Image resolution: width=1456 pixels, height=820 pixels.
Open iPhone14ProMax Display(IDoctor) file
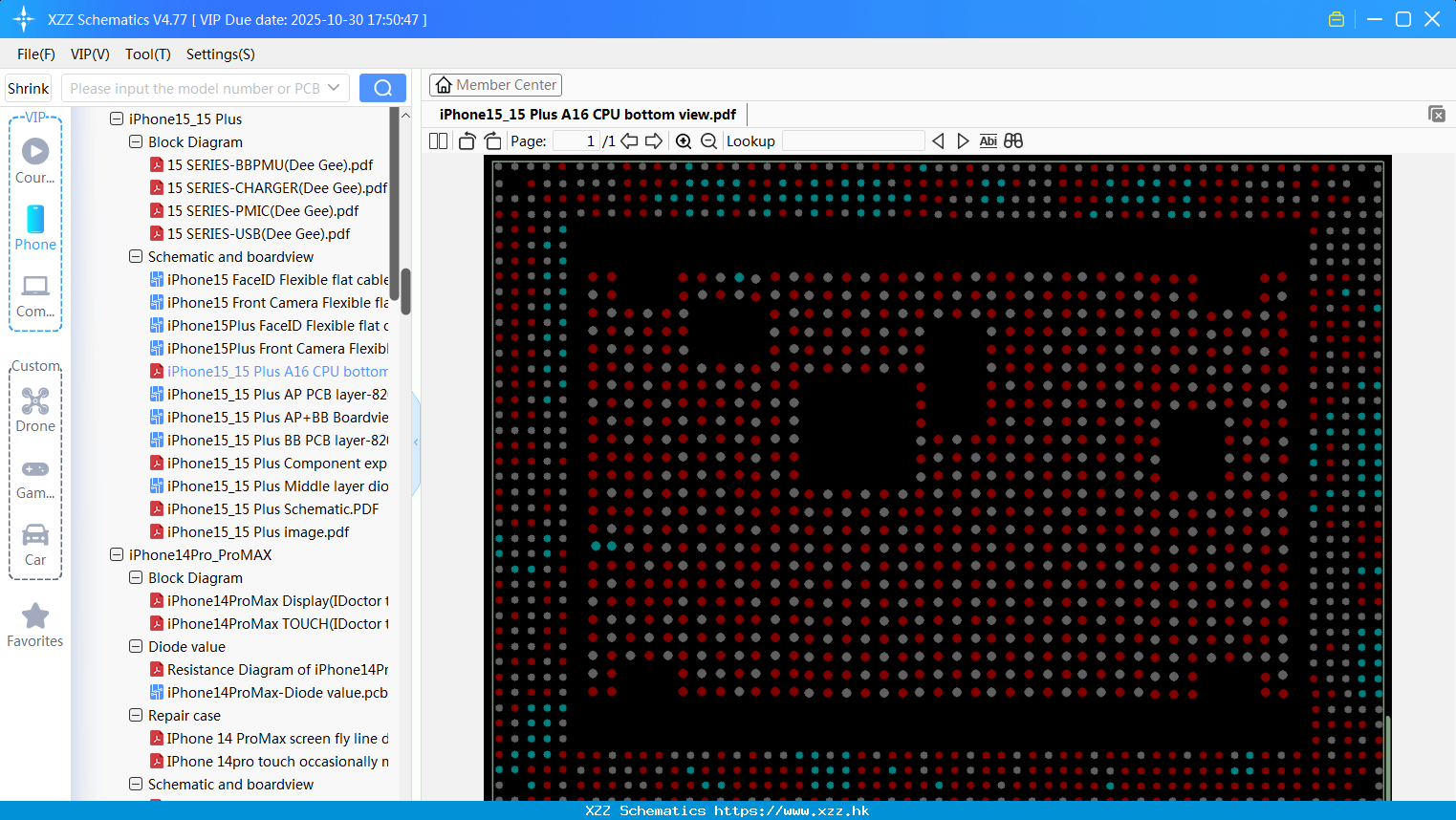[269, 600]
